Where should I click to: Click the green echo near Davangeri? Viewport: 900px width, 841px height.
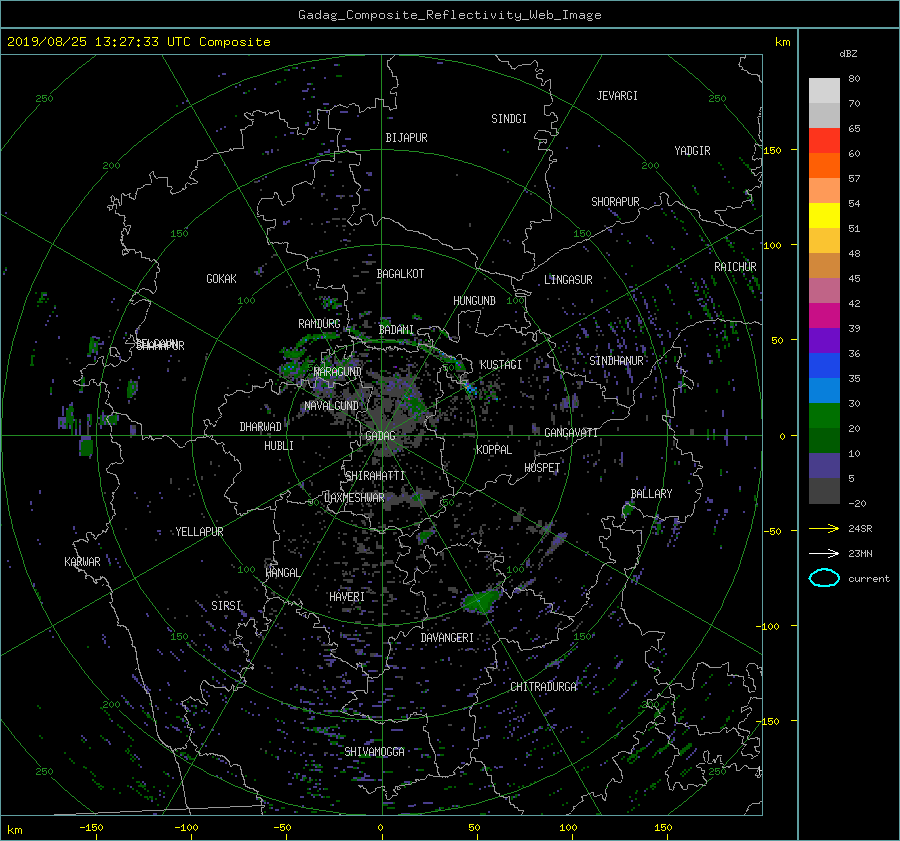coord(481,602)
